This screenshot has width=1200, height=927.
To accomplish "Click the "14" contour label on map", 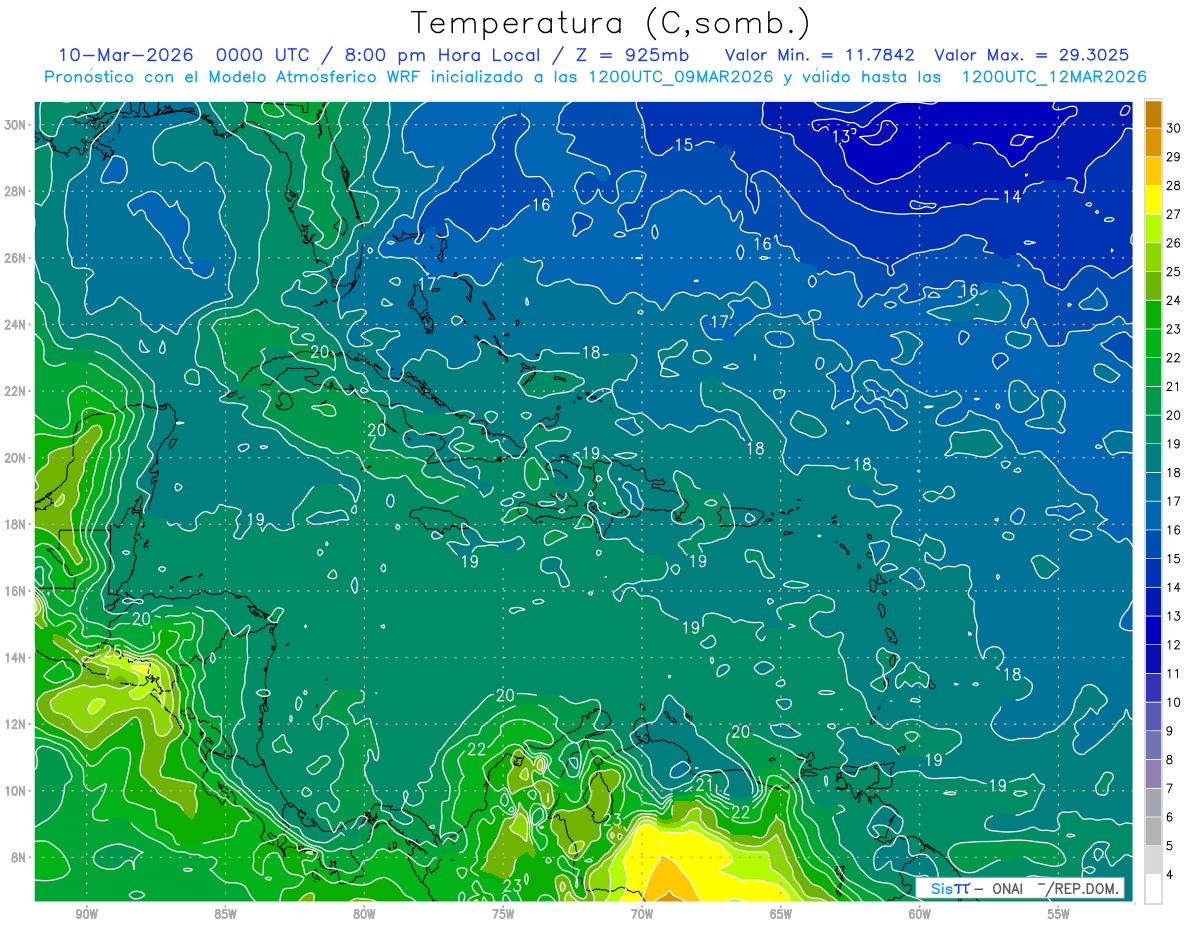I will tap(1012, 197).
